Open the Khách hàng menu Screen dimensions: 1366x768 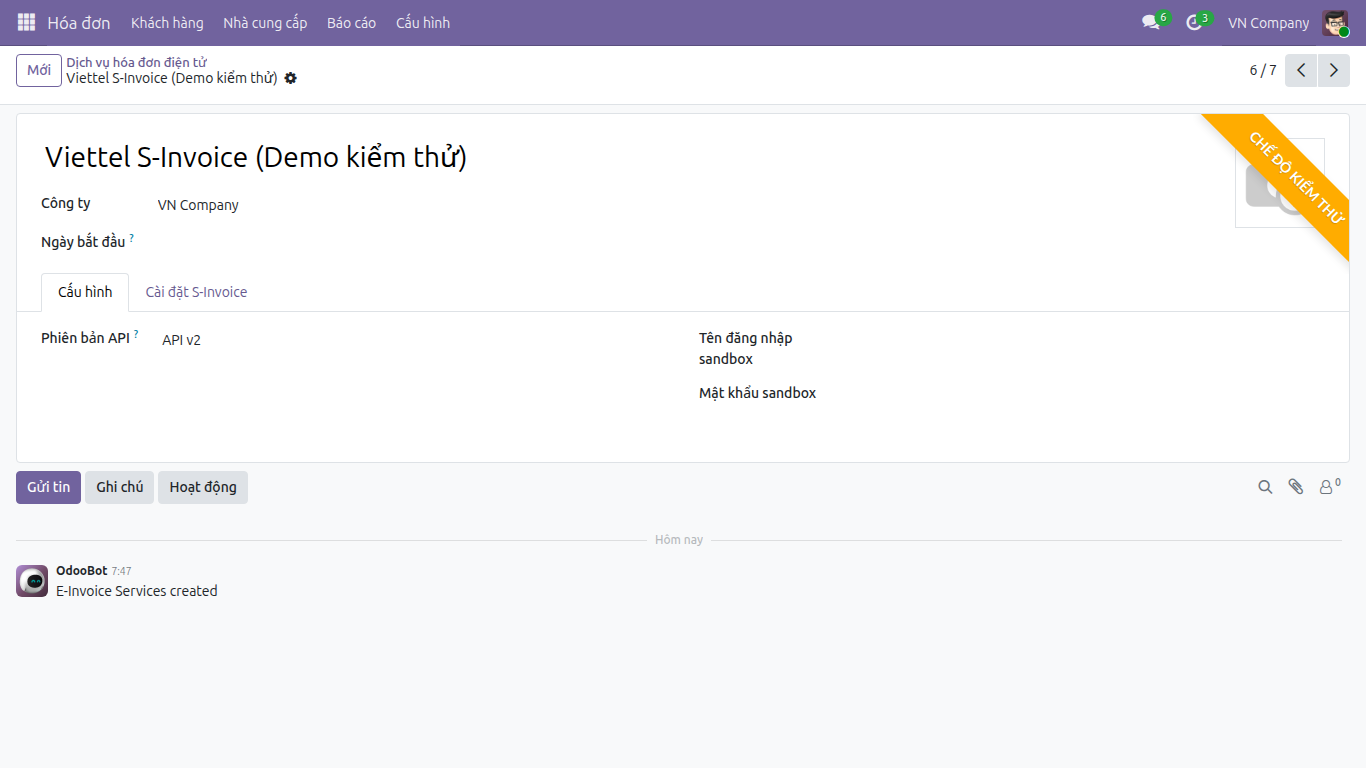pos(167,22)
